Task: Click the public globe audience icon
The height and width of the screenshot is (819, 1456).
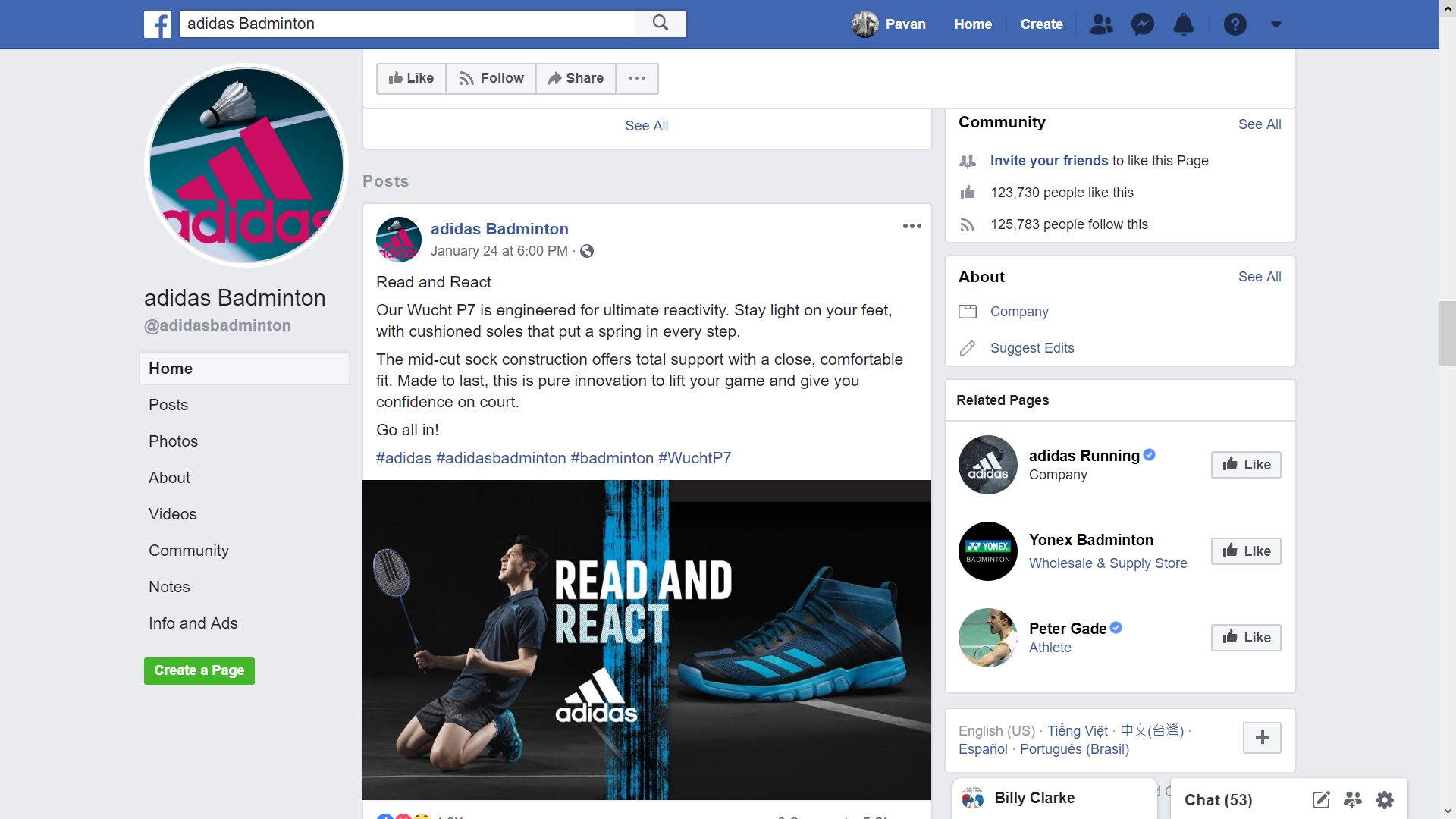Action: (587, 251)
